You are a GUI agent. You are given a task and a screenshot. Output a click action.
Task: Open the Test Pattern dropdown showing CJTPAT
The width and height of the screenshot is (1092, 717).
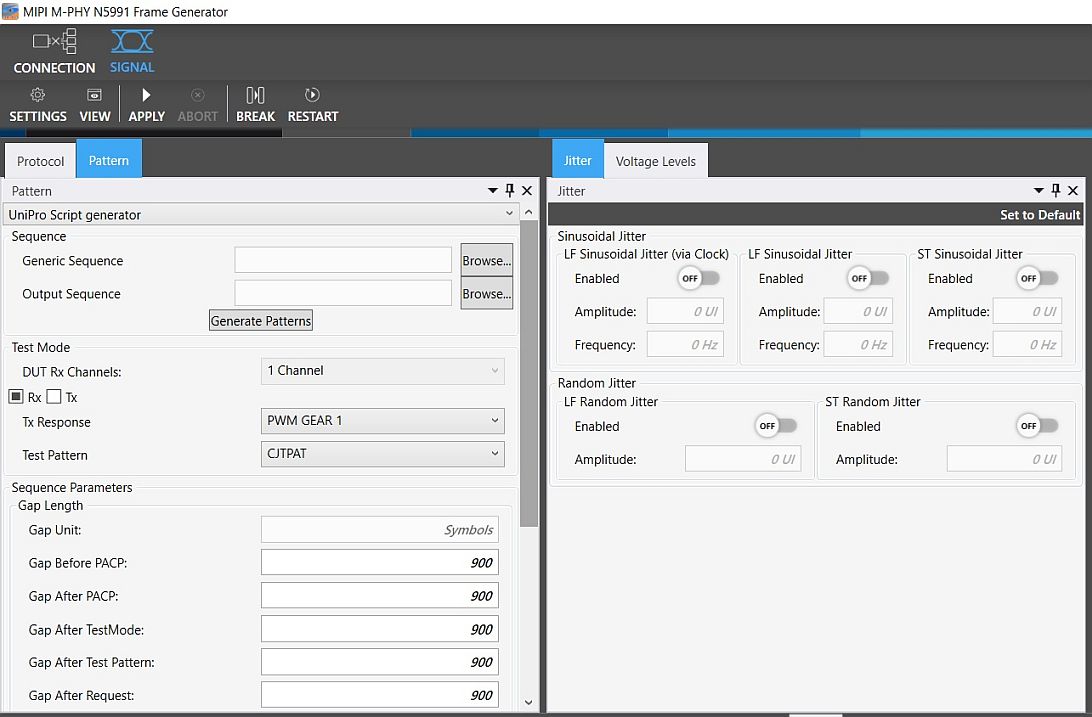[382, 454]
